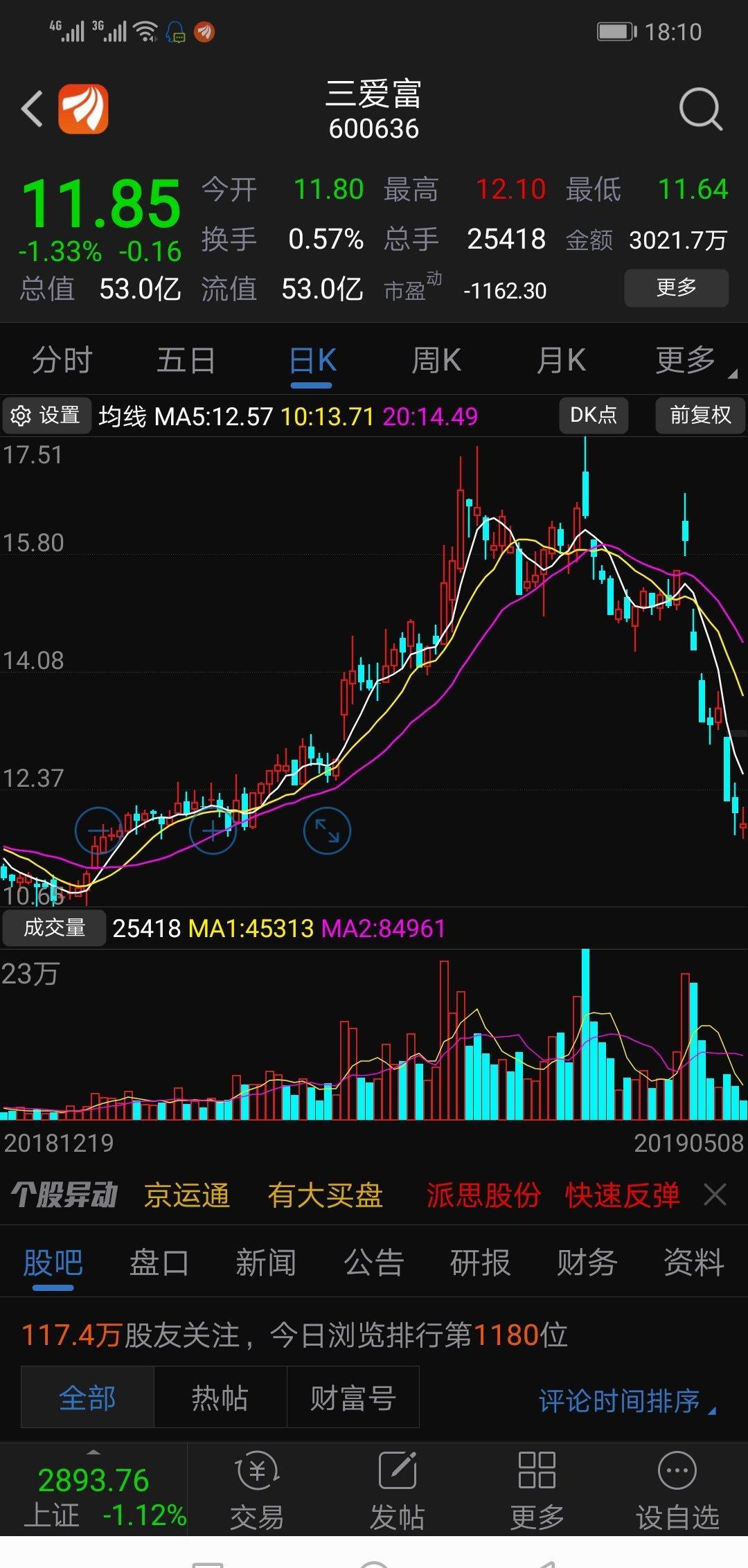Tap 117.4万股友关注 ranking text

[294, 1335]
